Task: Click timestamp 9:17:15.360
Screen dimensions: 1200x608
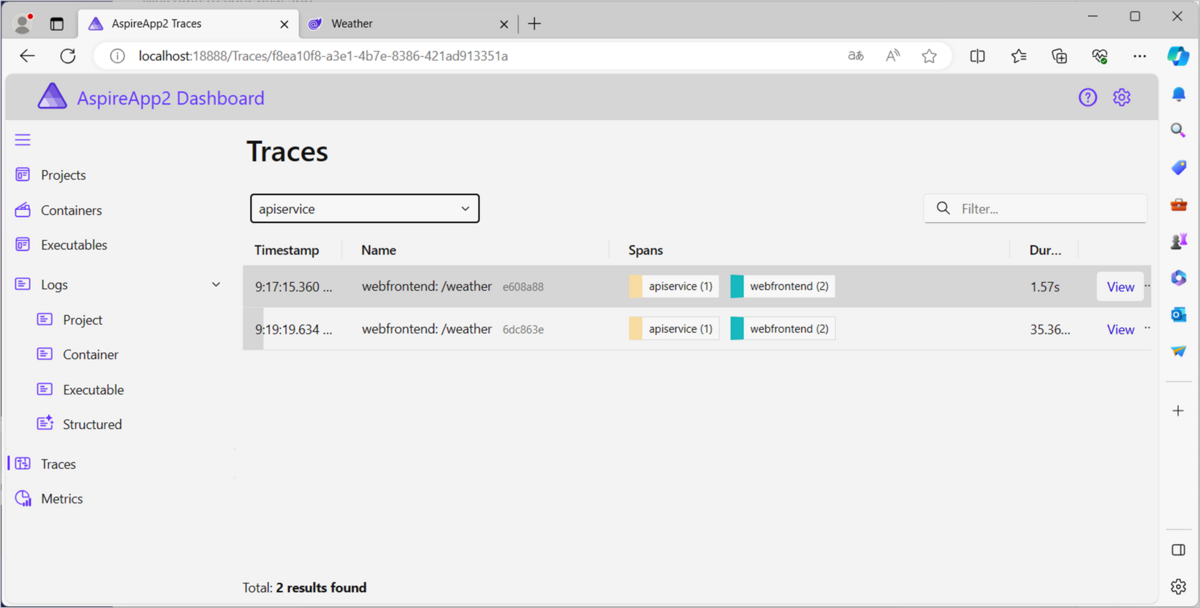Action: (293, 287)
